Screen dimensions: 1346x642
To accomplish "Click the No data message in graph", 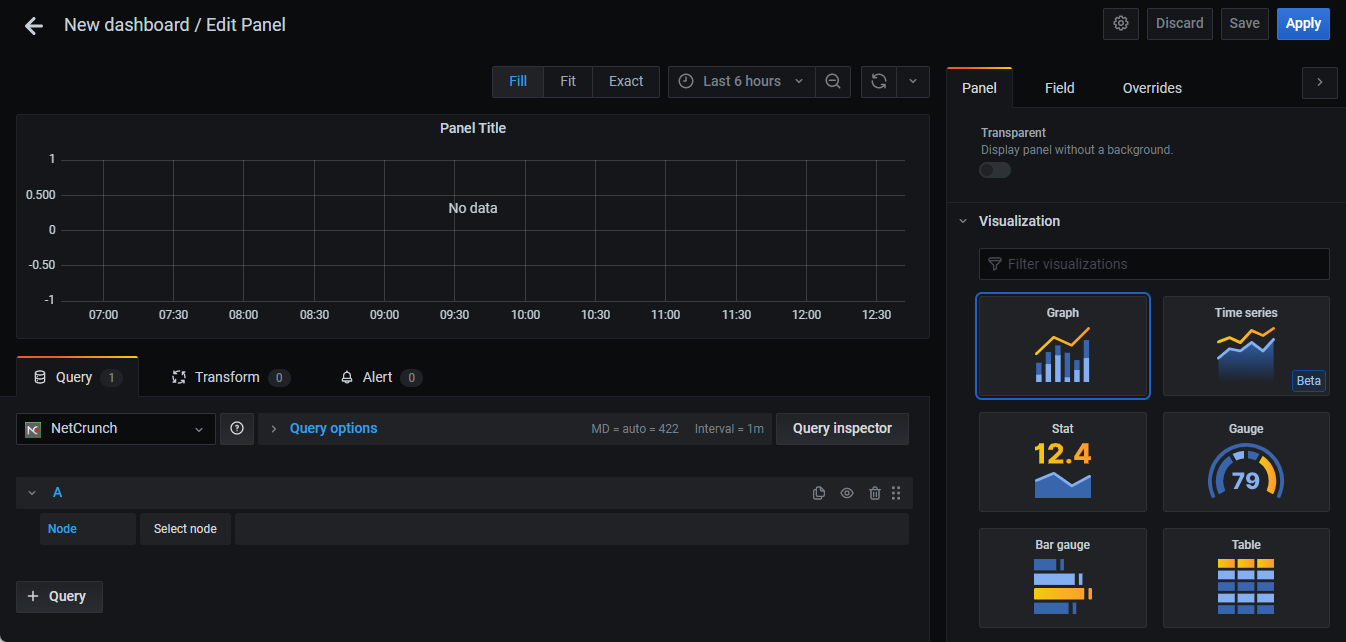I will pyautogui.click(x=473, y=208).
